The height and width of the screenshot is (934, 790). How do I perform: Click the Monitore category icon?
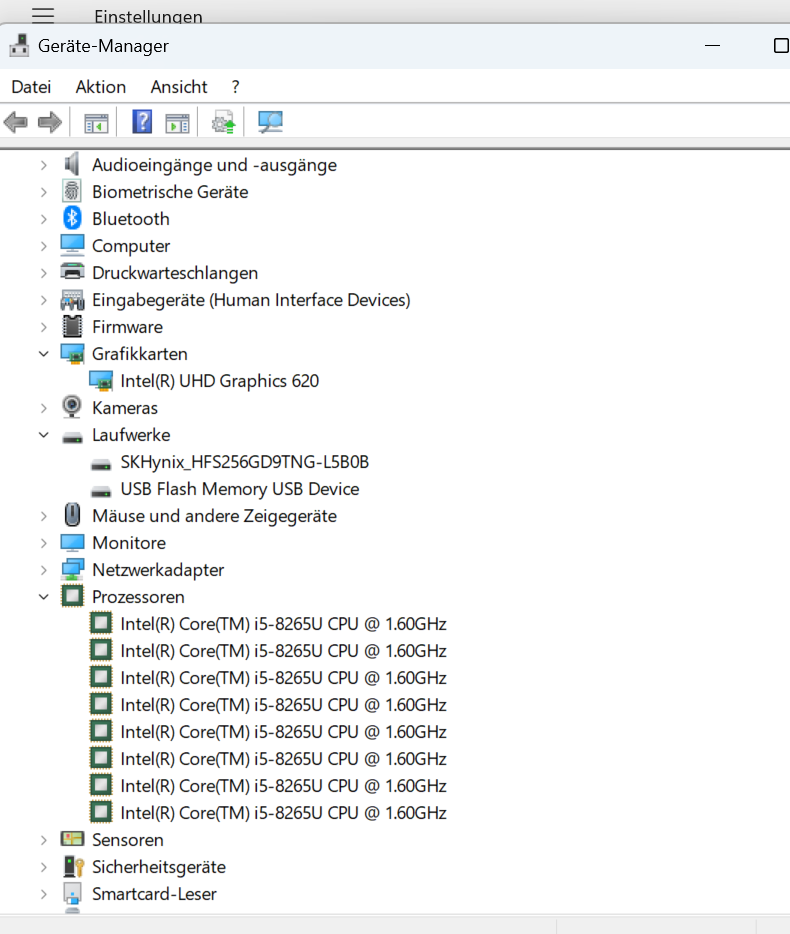[x=72, y=543]
